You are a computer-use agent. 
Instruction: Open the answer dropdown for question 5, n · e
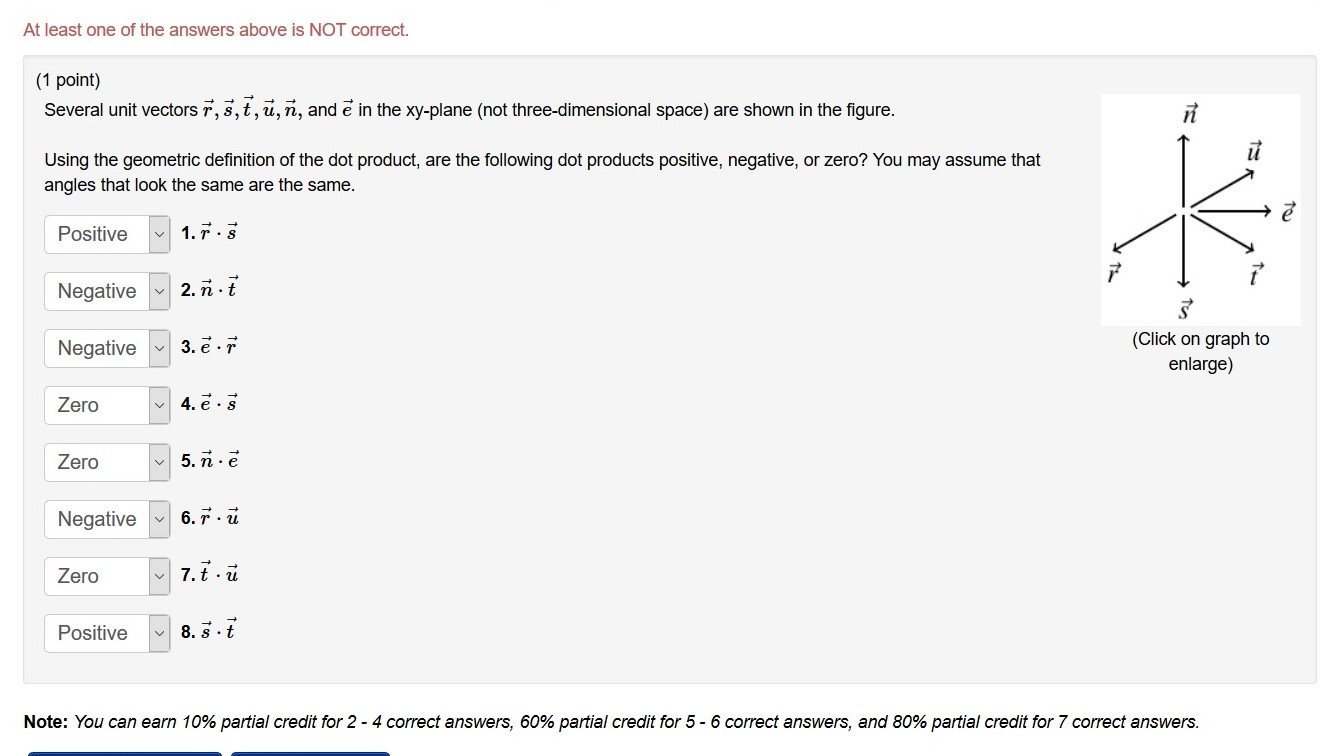click(105, 462)
